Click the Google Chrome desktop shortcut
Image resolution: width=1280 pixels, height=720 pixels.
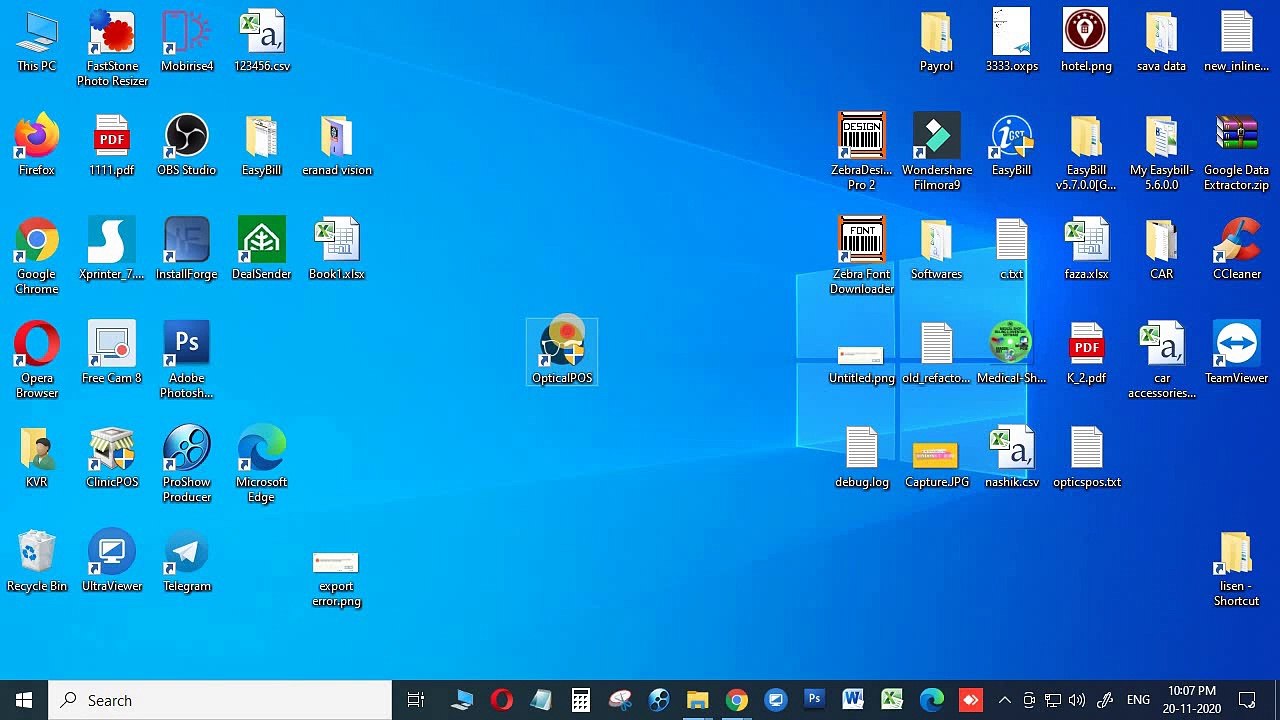pos(37,256)
